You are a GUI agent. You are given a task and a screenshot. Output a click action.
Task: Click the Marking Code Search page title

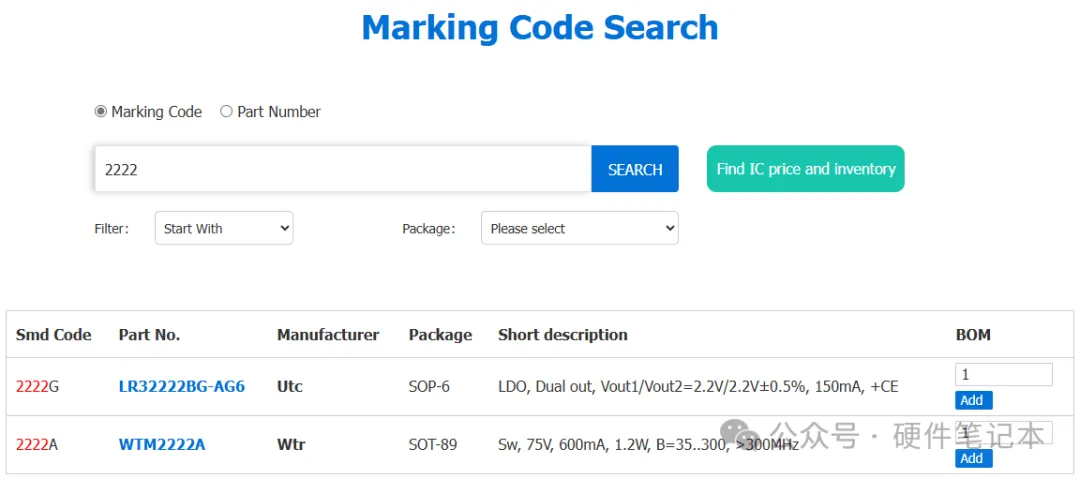(540, 28)
